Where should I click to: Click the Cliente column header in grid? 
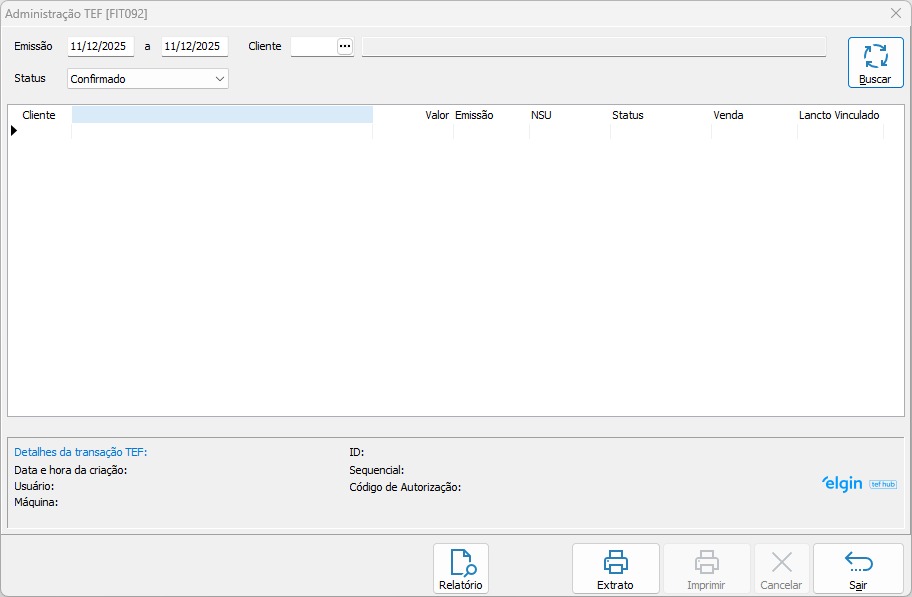[39, 115]
